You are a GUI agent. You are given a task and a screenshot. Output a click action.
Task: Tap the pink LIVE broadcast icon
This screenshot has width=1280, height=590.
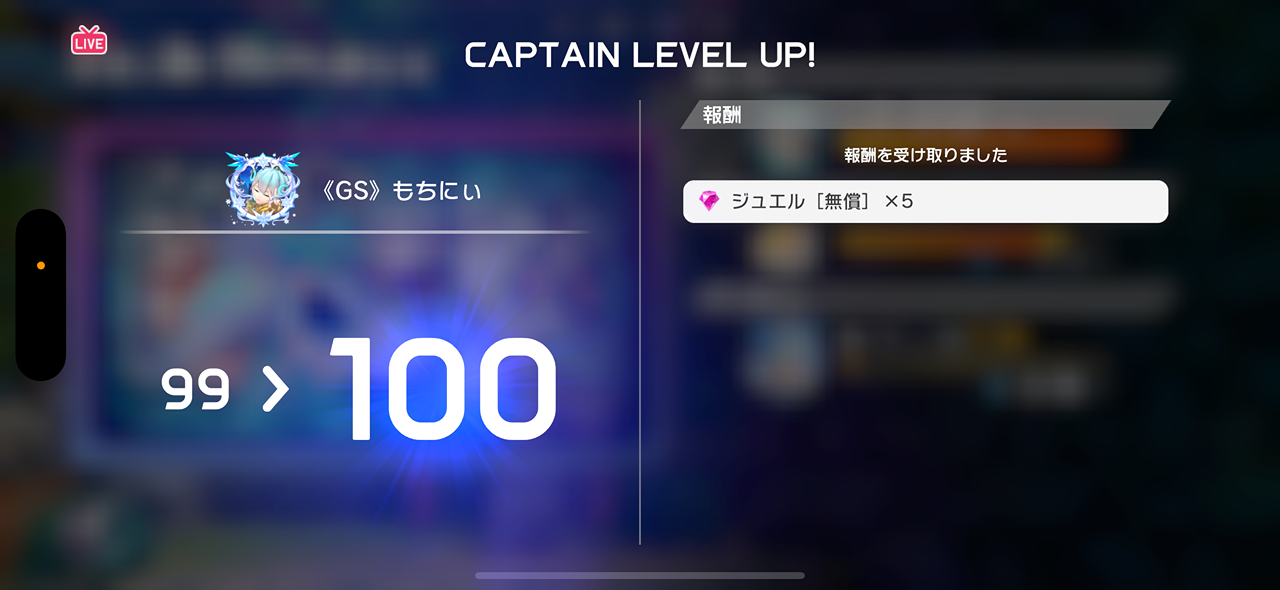point(89,40)
